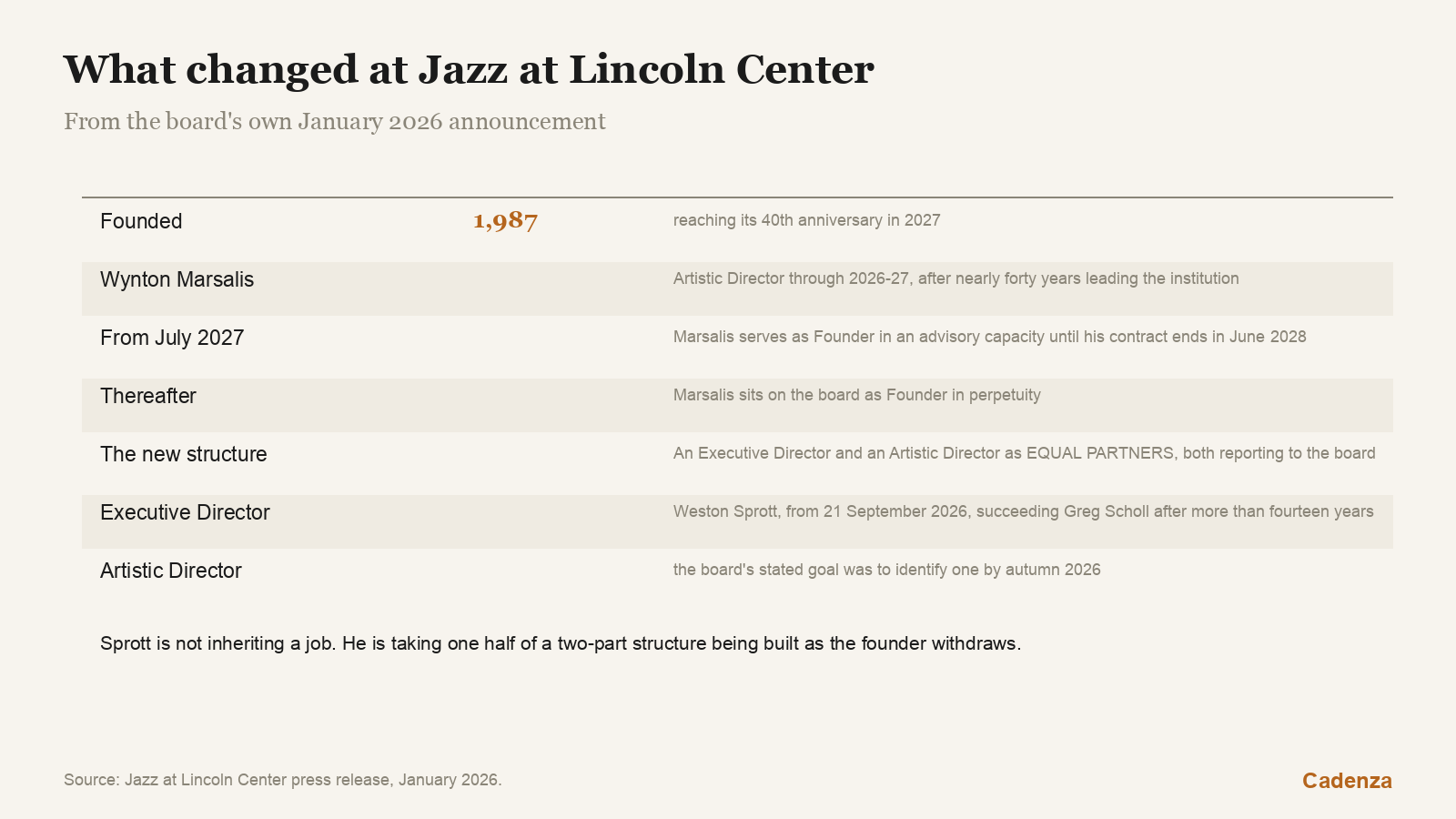
Task: Click the 'Founded' row label
Action: click(x=141, y=221)
